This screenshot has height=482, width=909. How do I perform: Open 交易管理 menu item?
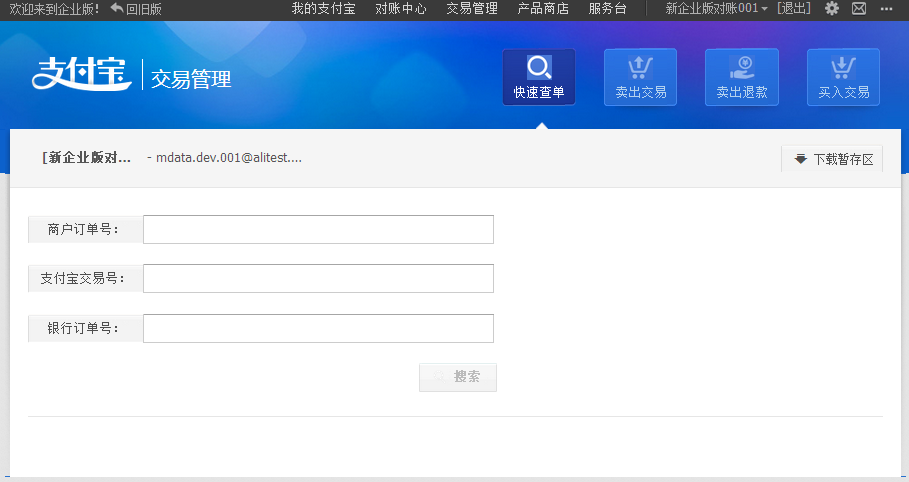(472, 8)
